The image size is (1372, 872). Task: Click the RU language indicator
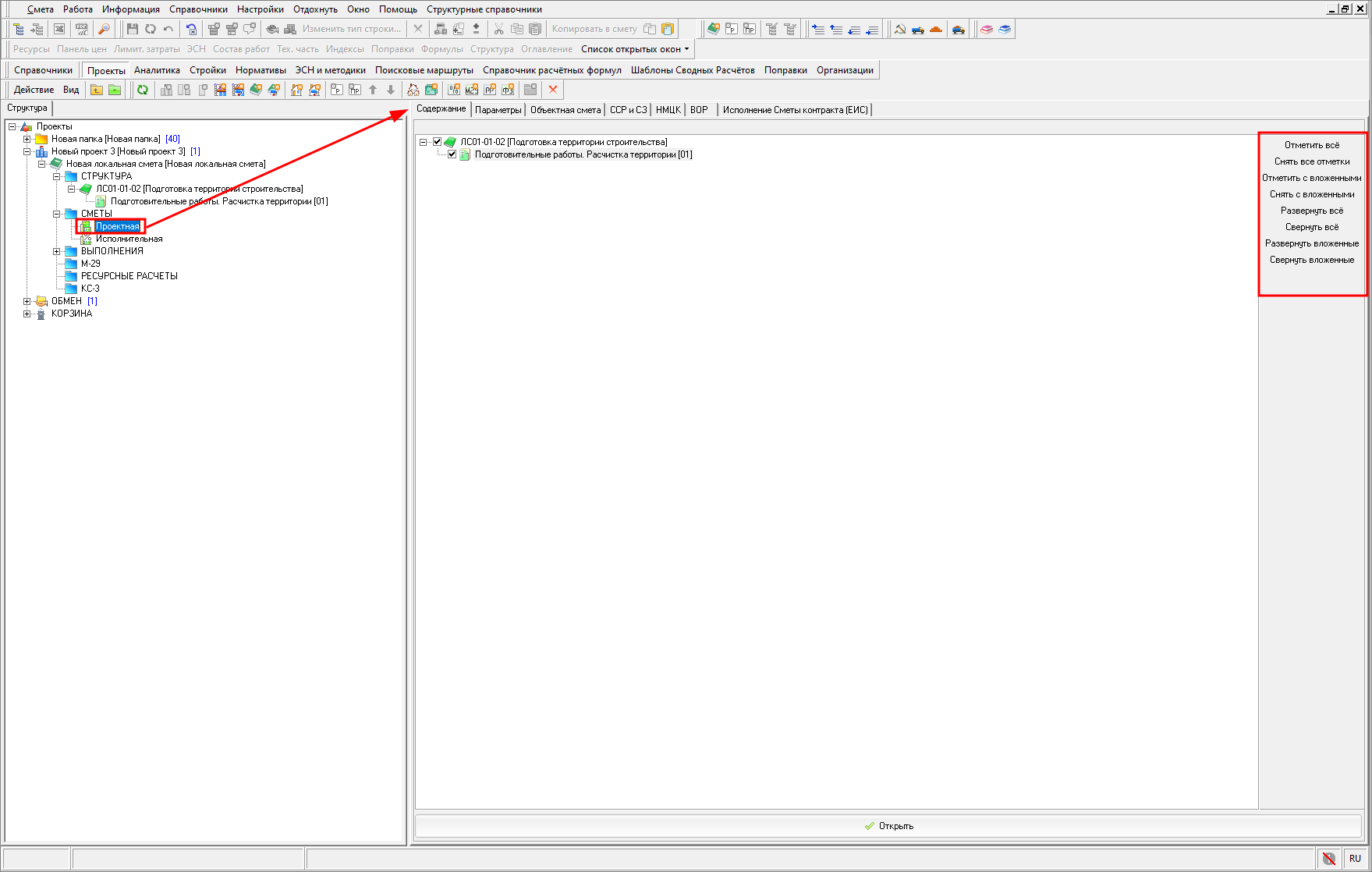(x=1354, y=858)
